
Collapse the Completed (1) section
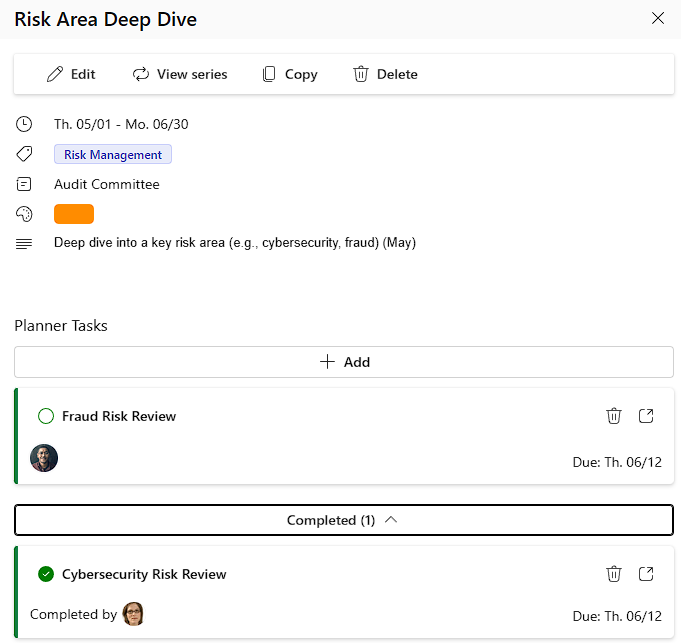tap(343, 520)
